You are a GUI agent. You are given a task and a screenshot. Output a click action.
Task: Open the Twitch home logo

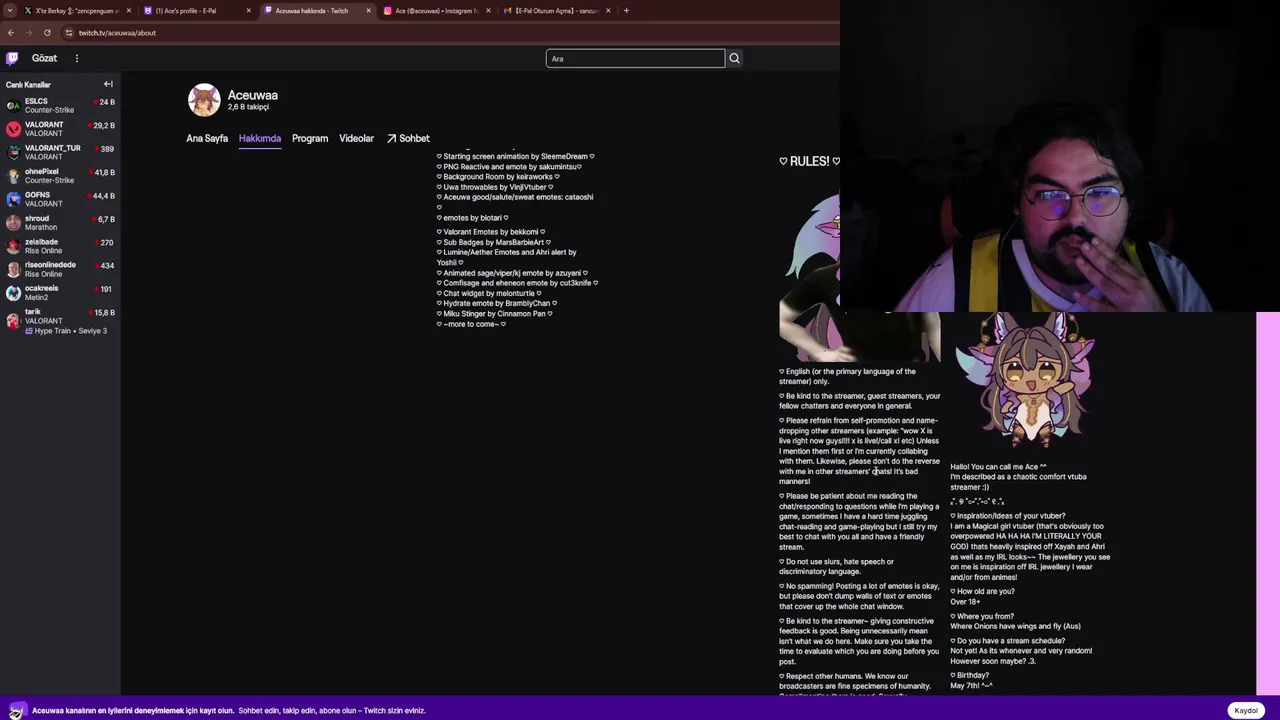12,58
